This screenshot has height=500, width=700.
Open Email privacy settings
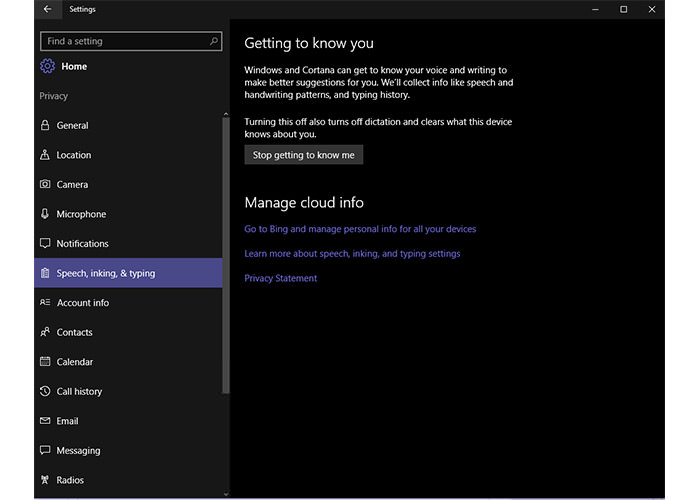tap(67, 421)
